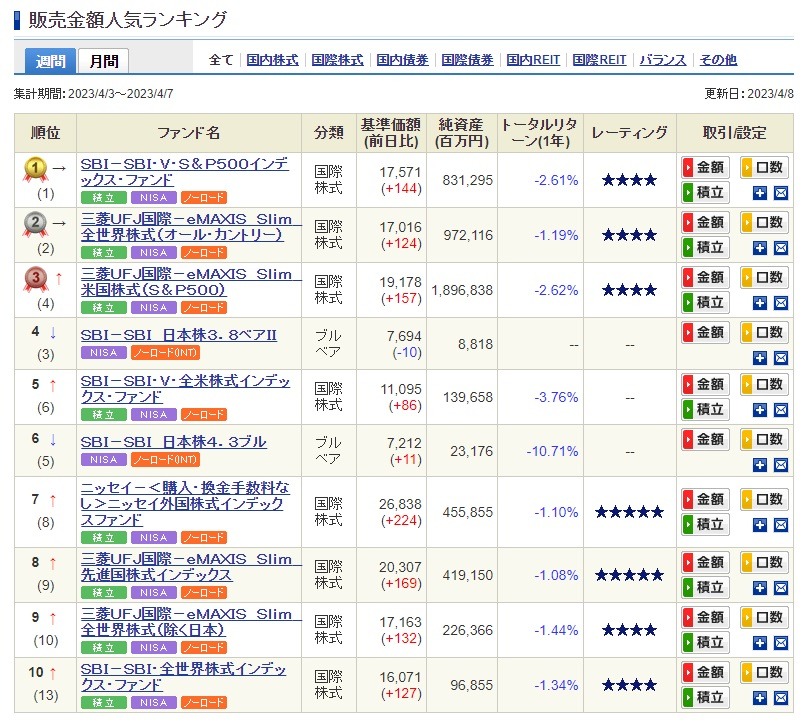The image size is (809, 725).
Task: Open eMAXIS Slim 米国株式(S&P500) link
Action: click(x=190, y=282)
